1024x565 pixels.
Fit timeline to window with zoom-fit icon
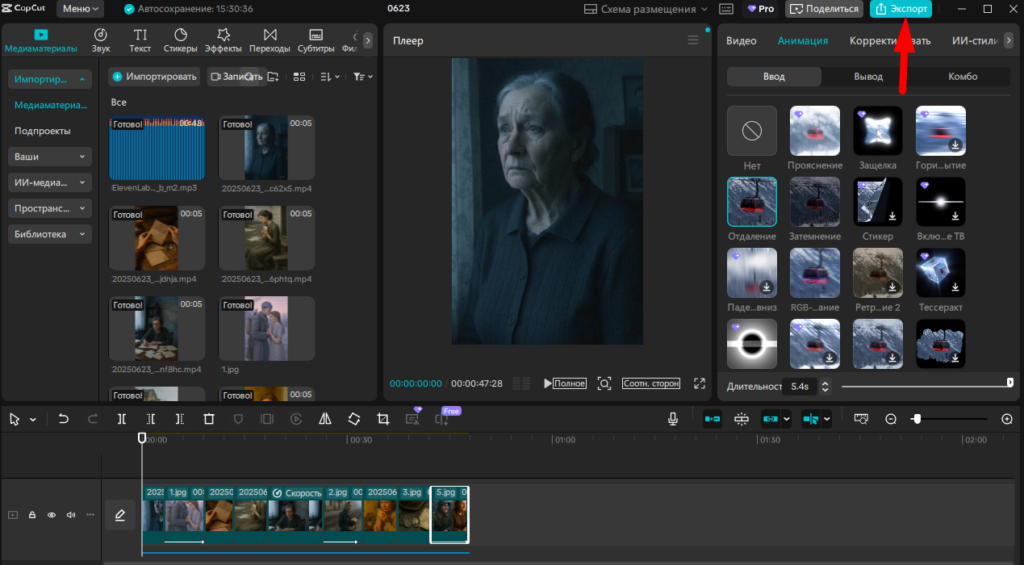861,419
